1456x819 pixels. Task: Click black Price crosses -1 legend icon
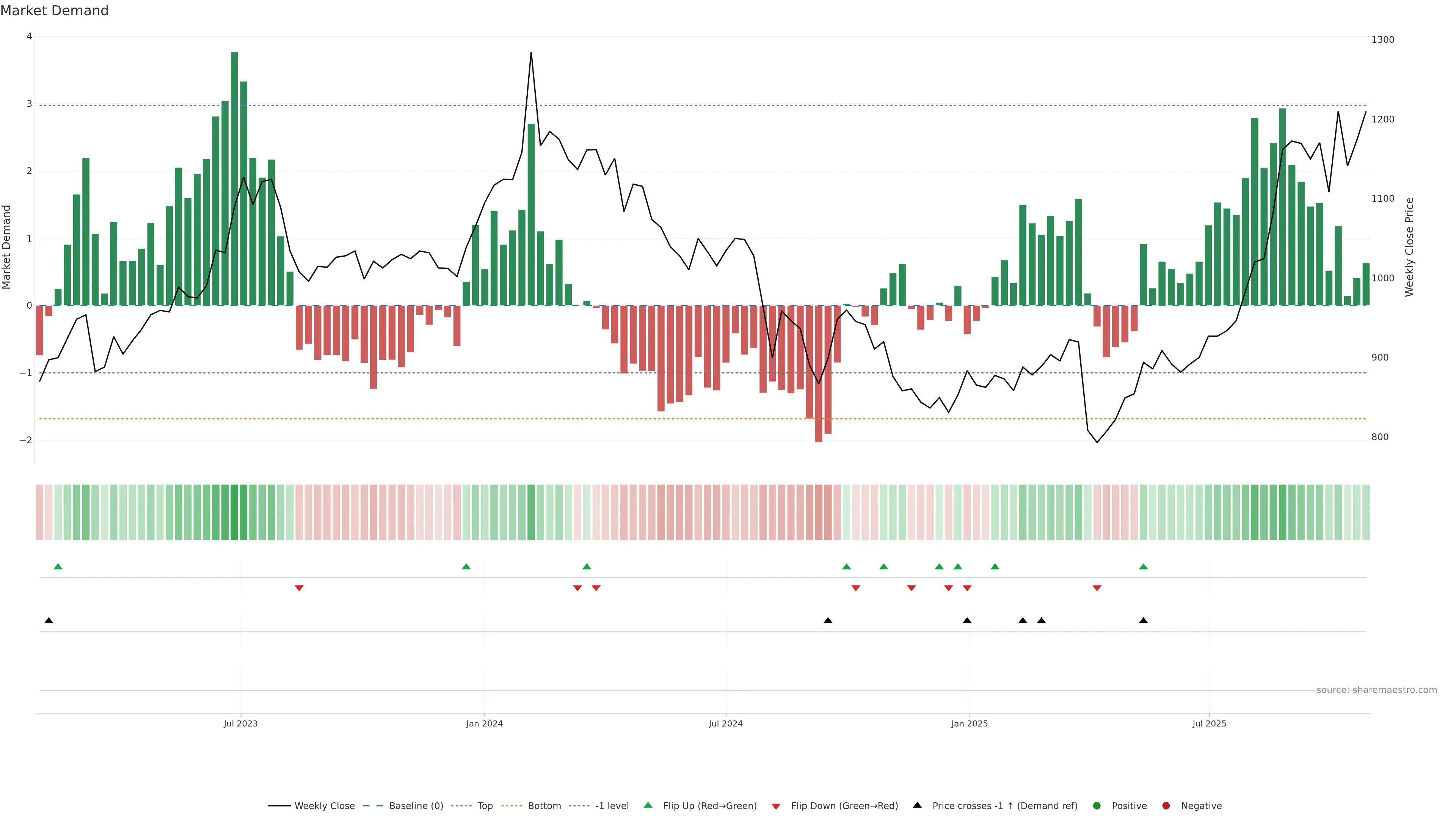[x=917, y=805]
